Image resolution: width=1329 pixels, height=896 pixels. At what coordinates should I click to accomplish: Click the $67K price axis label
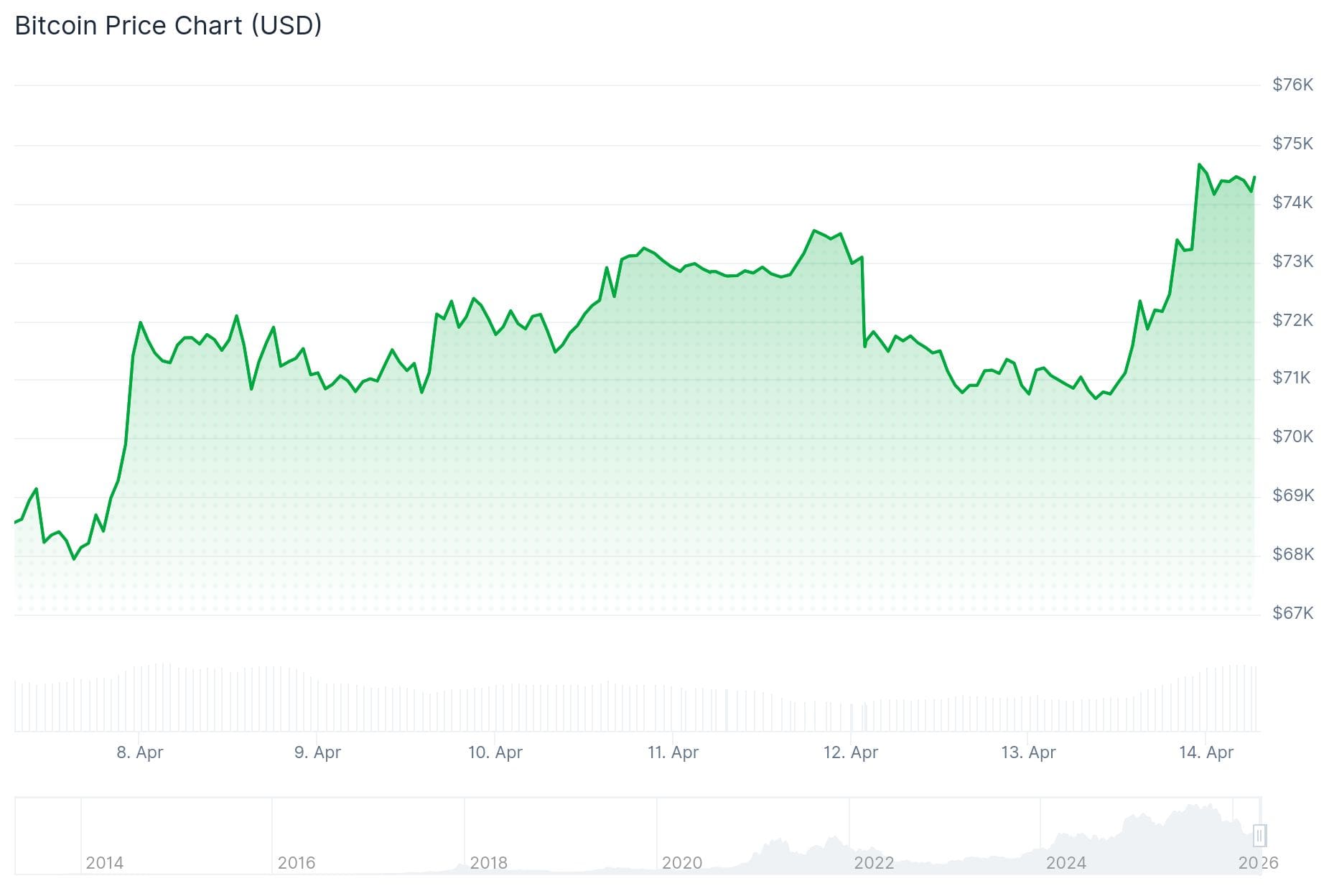tap(1292, 613)
